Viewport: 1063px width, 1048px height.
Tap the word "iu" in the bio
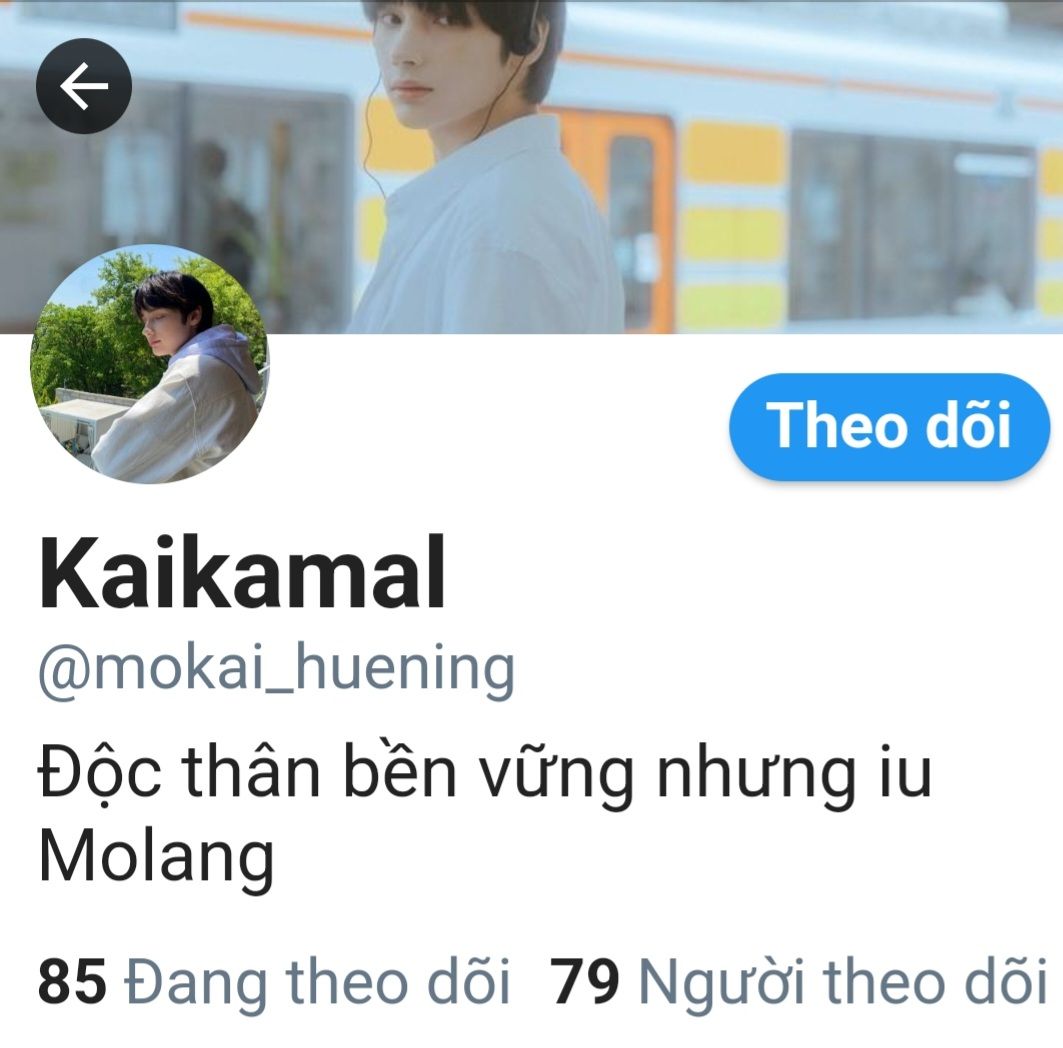[x=906, y=771]
